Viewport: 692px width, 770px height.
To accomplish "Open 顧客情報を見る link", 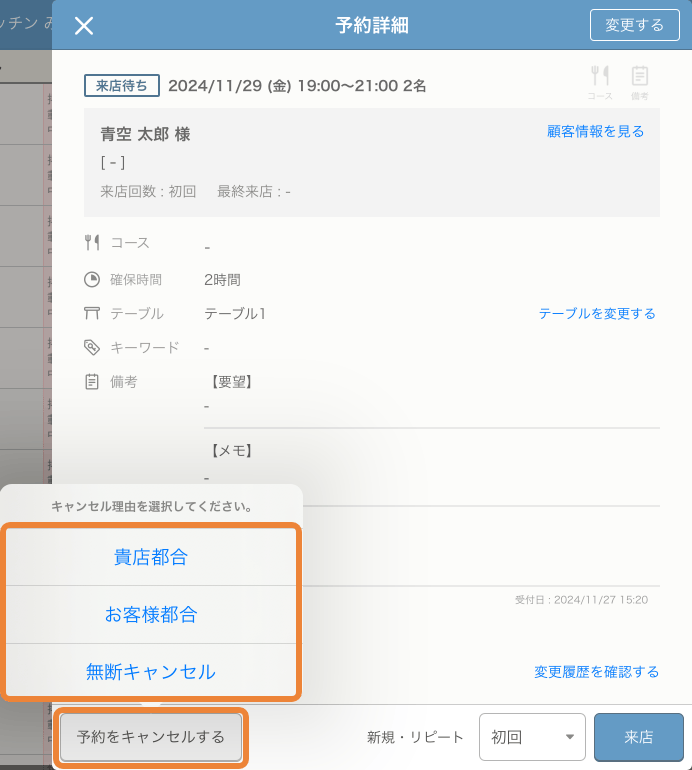I will coord(595,131).
